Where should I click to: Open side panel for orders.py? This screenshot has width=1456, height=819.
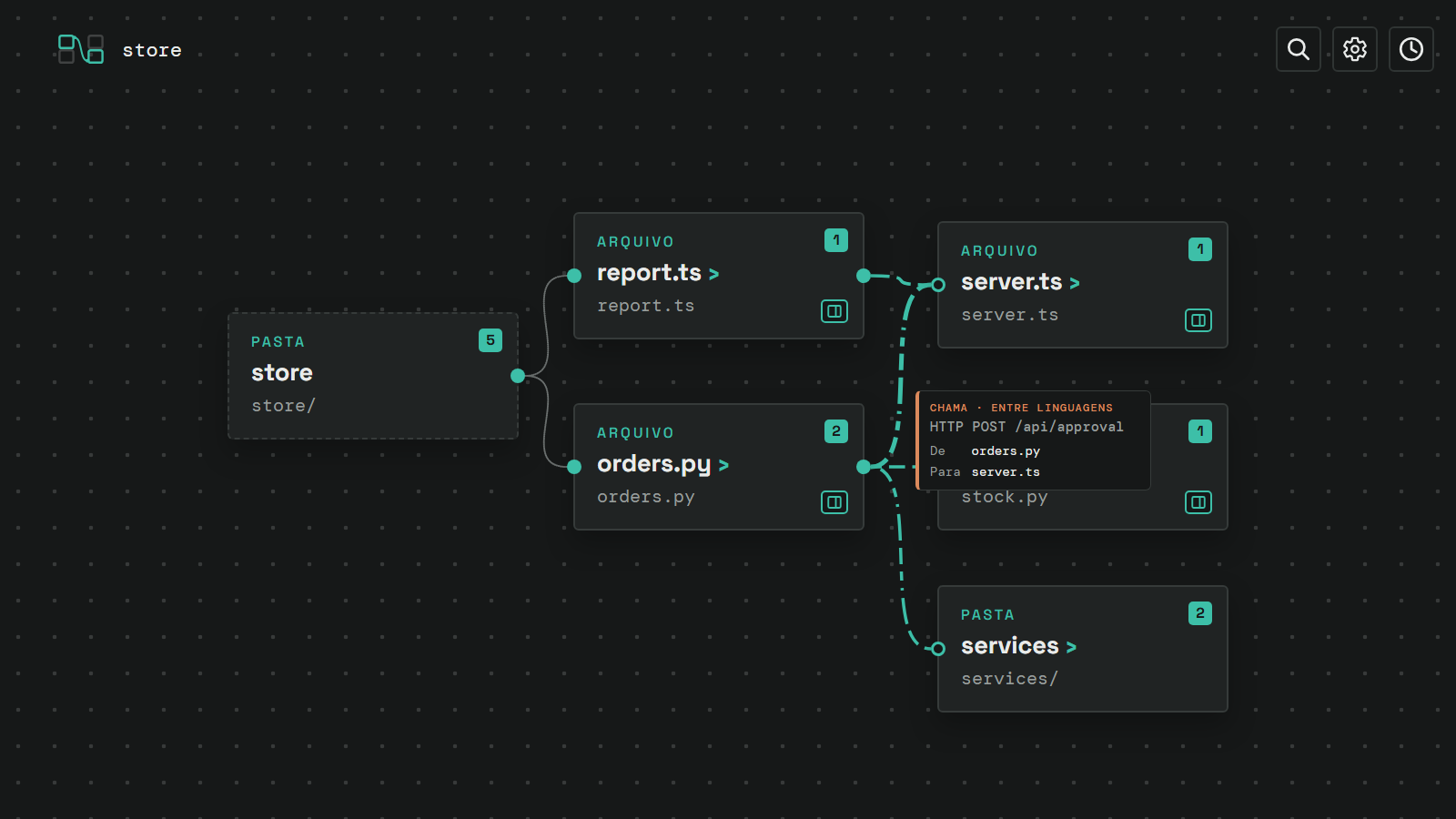pos(834,502)
